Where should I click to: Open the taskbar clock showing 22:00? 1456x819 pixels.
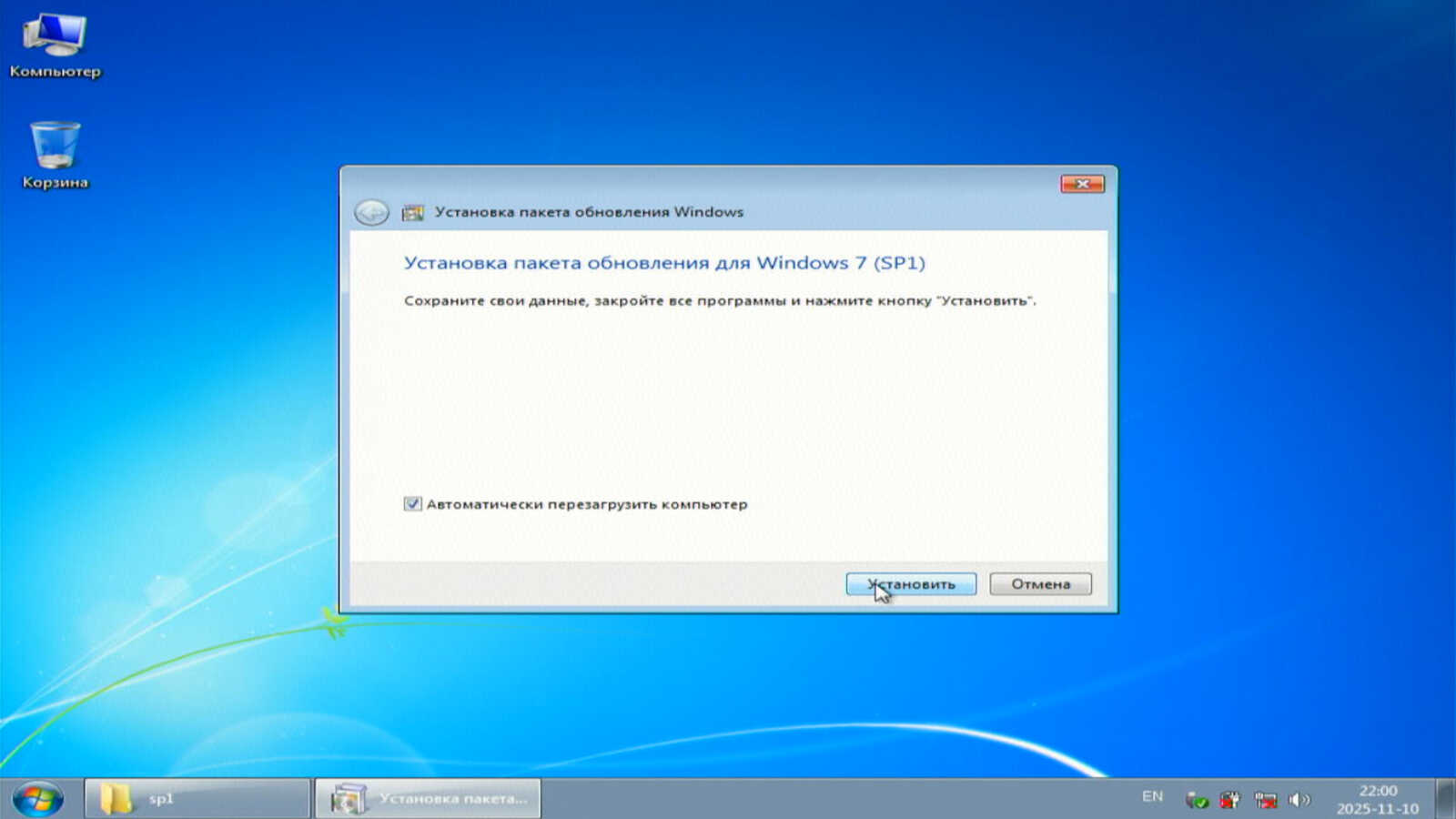[1378, 799]
